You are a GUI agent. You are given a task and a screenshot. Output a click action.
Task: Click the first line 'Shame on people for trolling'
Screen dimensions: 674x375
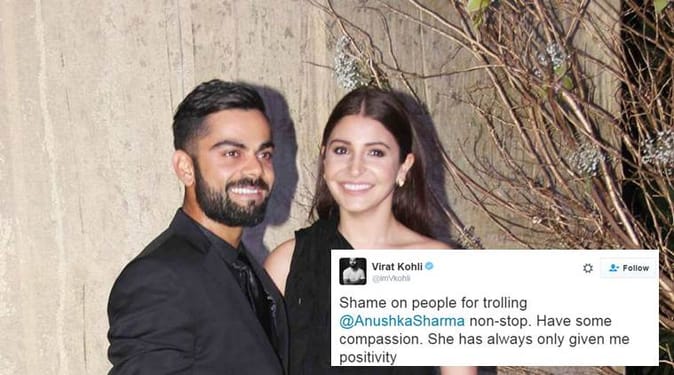(433, 303)
